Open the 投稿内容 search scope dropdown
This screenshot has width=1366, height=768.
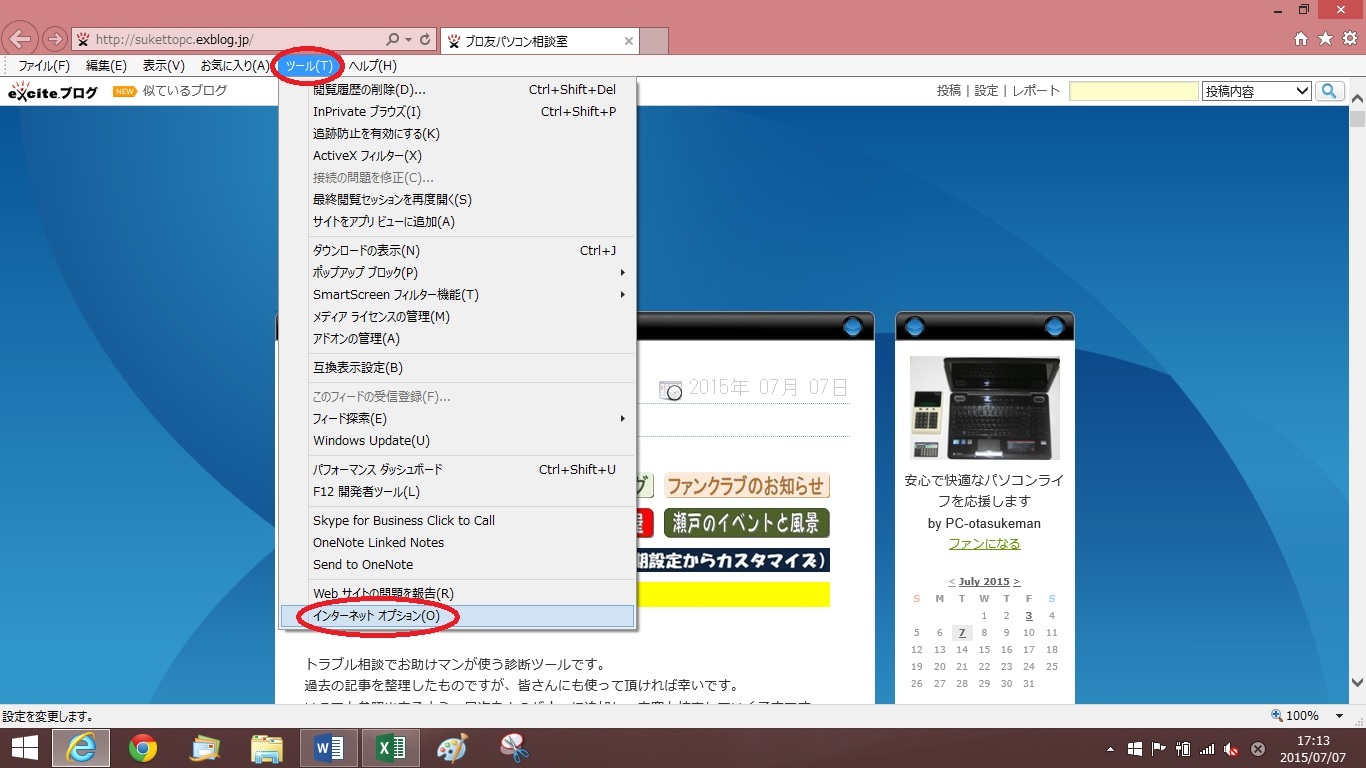(x=1257, y=91)
